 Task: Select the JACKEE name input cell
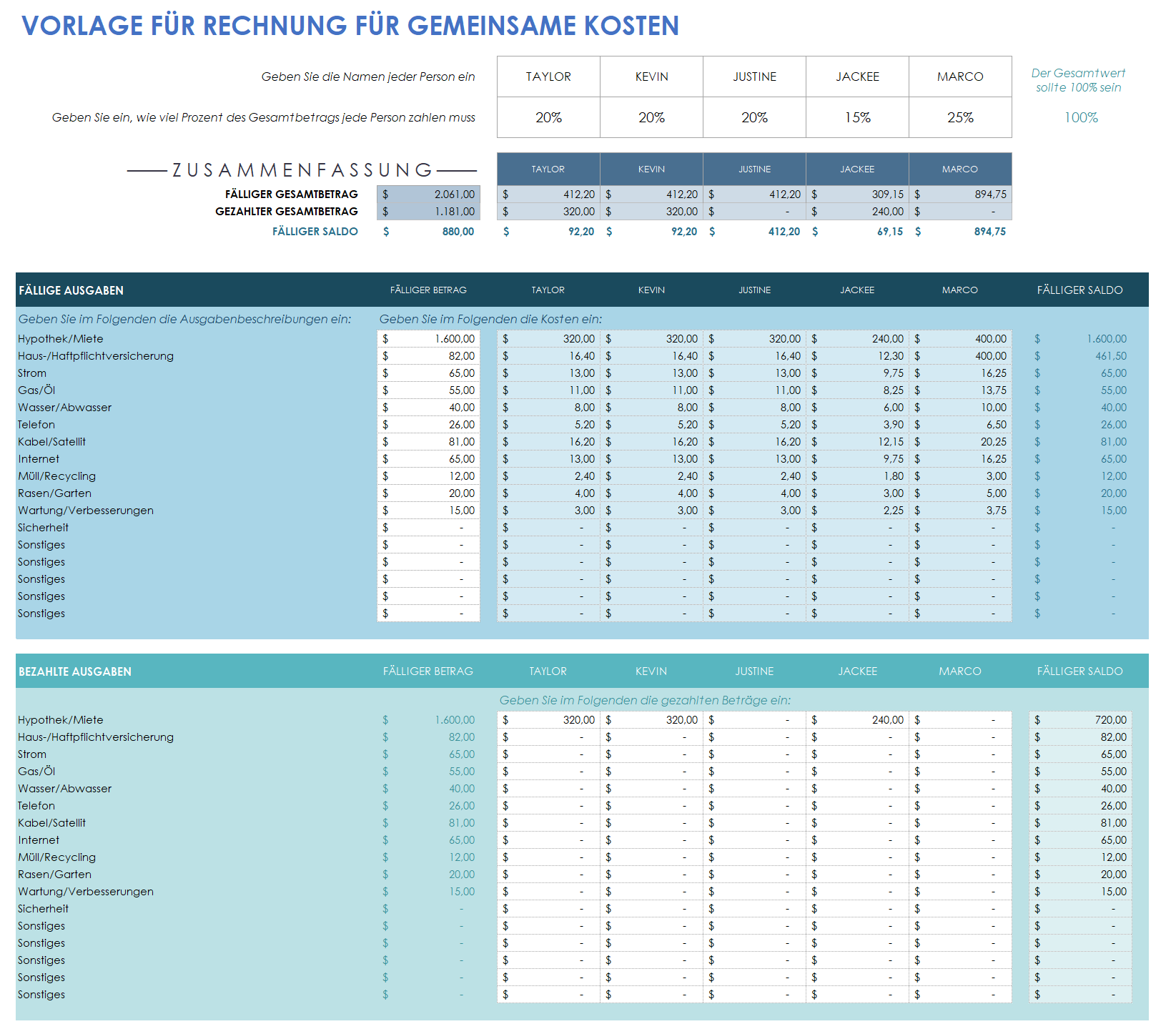click(857, 77)
